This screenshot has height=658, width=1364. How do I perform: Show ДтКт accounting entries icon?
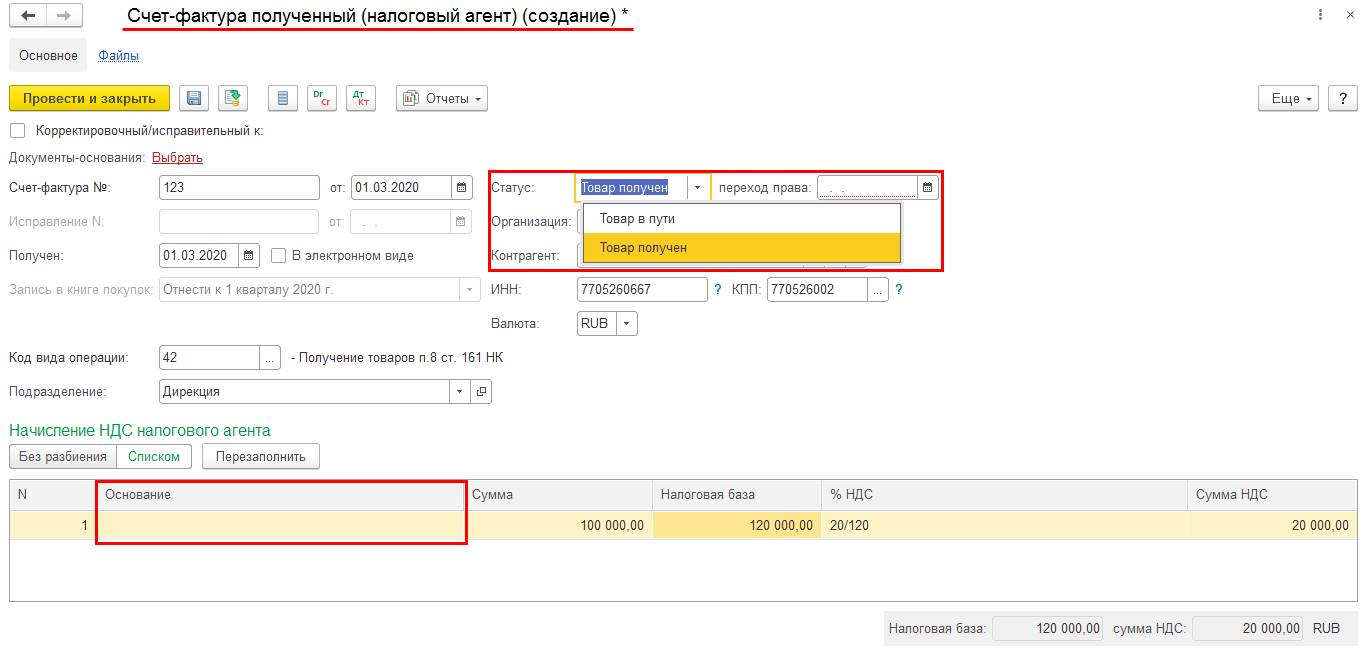(x=361, y=98)
